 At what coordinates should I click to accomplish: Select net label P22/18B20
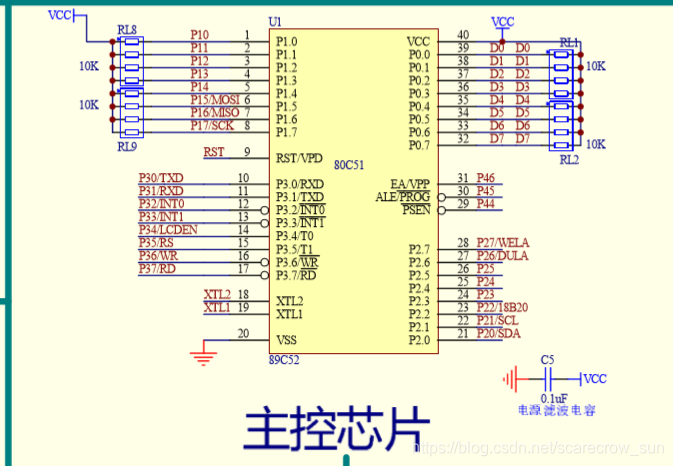click(x=502, y=308)
